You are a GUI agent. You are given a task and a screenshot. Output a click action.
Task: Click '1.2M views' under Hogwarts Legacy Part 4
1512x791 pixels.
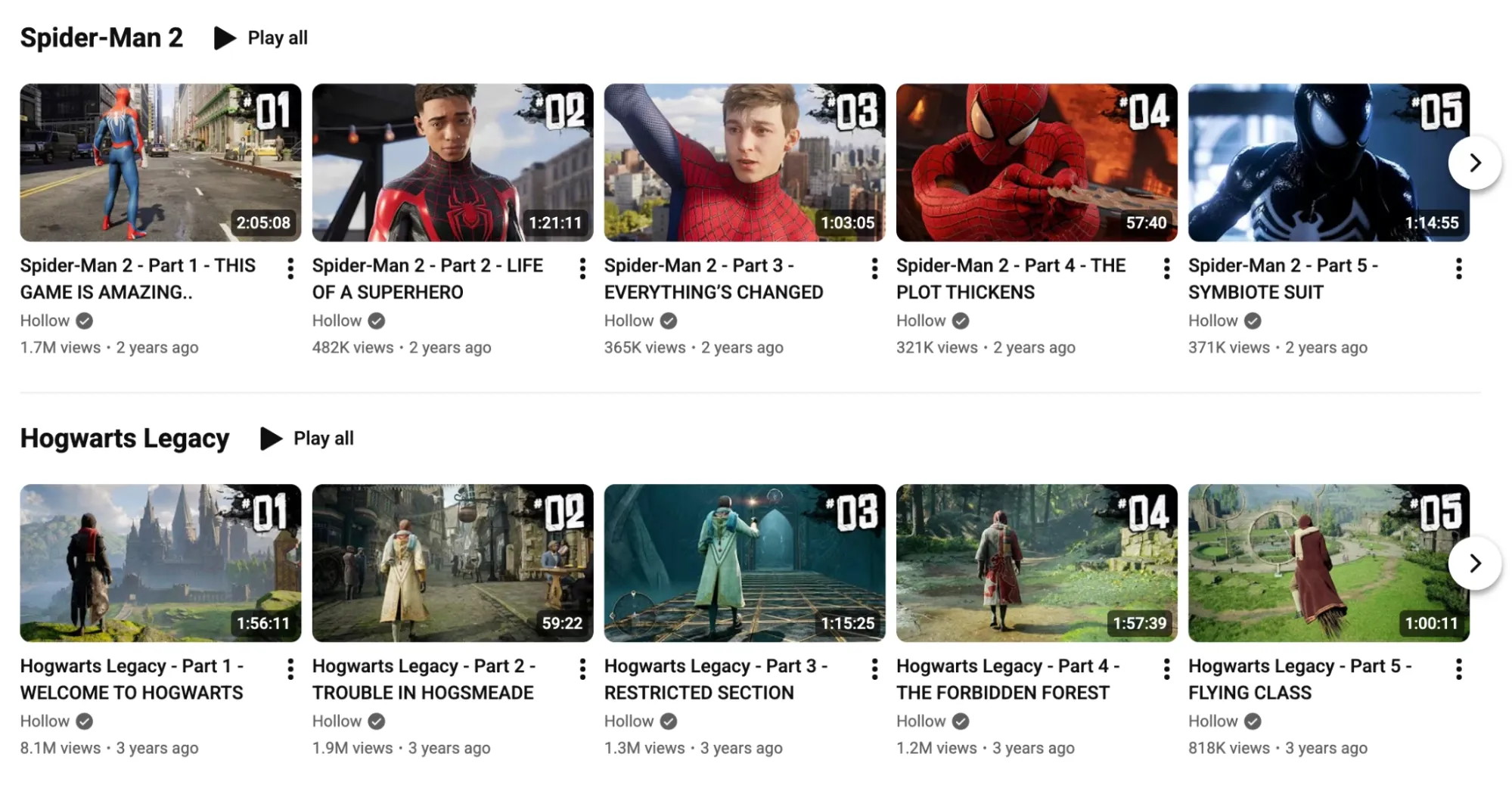coord(936,749)
